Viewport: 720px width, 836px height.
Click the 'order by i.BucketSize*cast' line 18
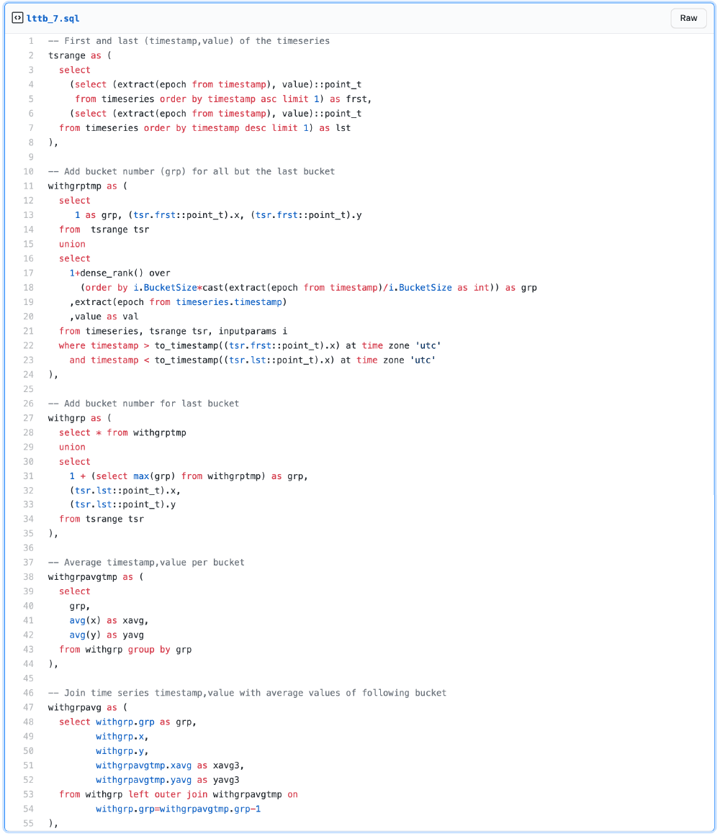tap(308, 288)
